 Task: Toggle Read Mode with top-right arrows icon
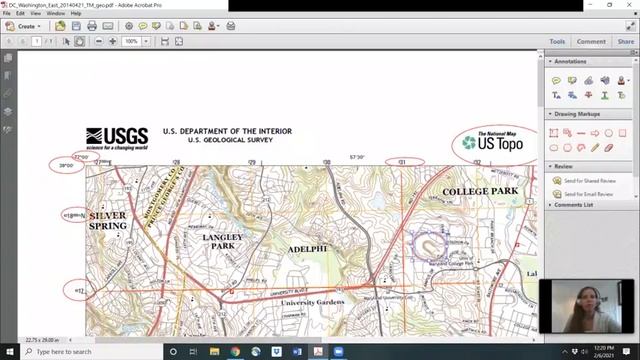(630, 26)
